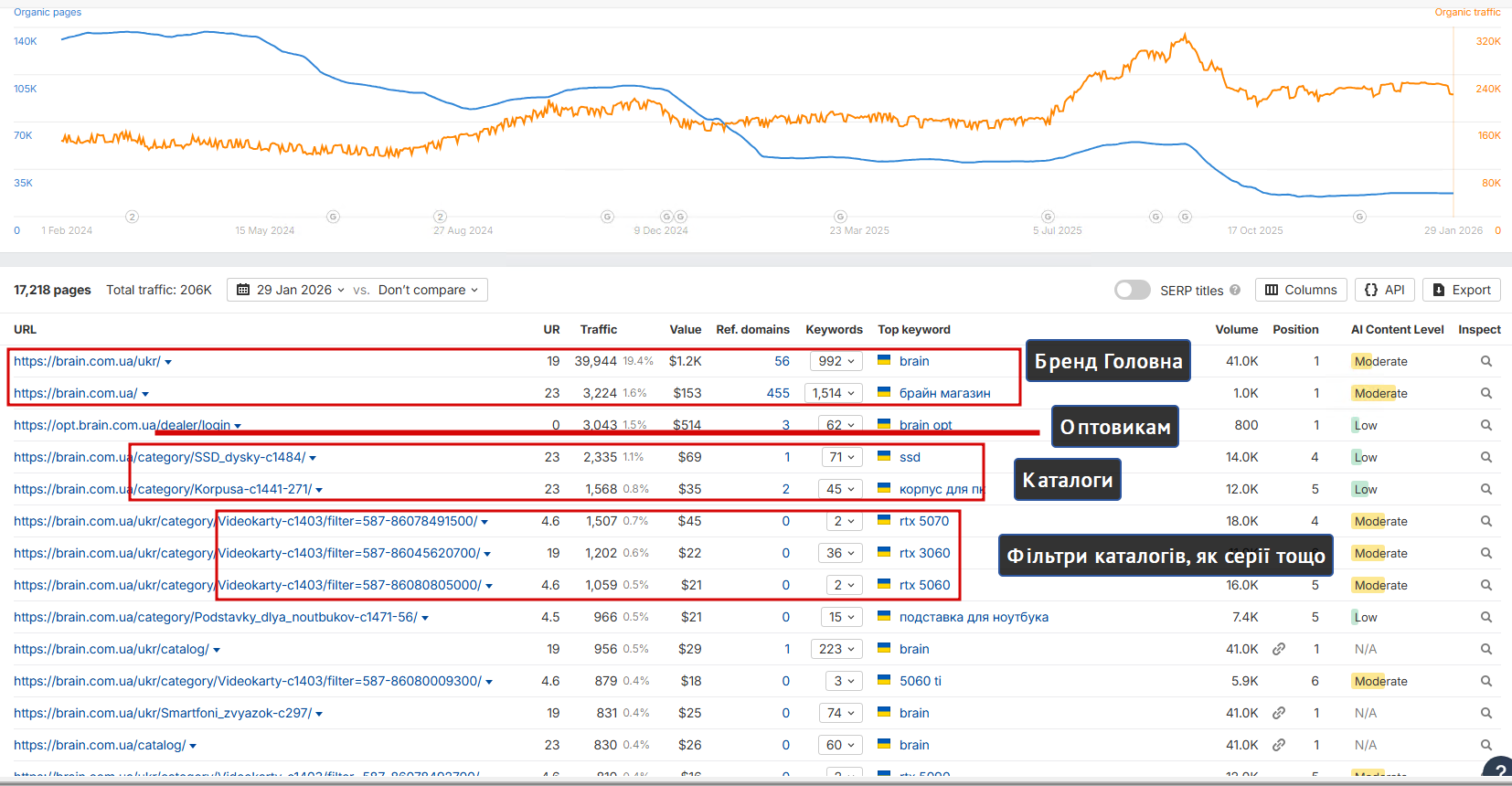Image resolution: width=1512 pixels, height=786 pixels.
Task: Expand the 45 keywords dropdown
Action: pyautogui.click(x=840, y=489)
